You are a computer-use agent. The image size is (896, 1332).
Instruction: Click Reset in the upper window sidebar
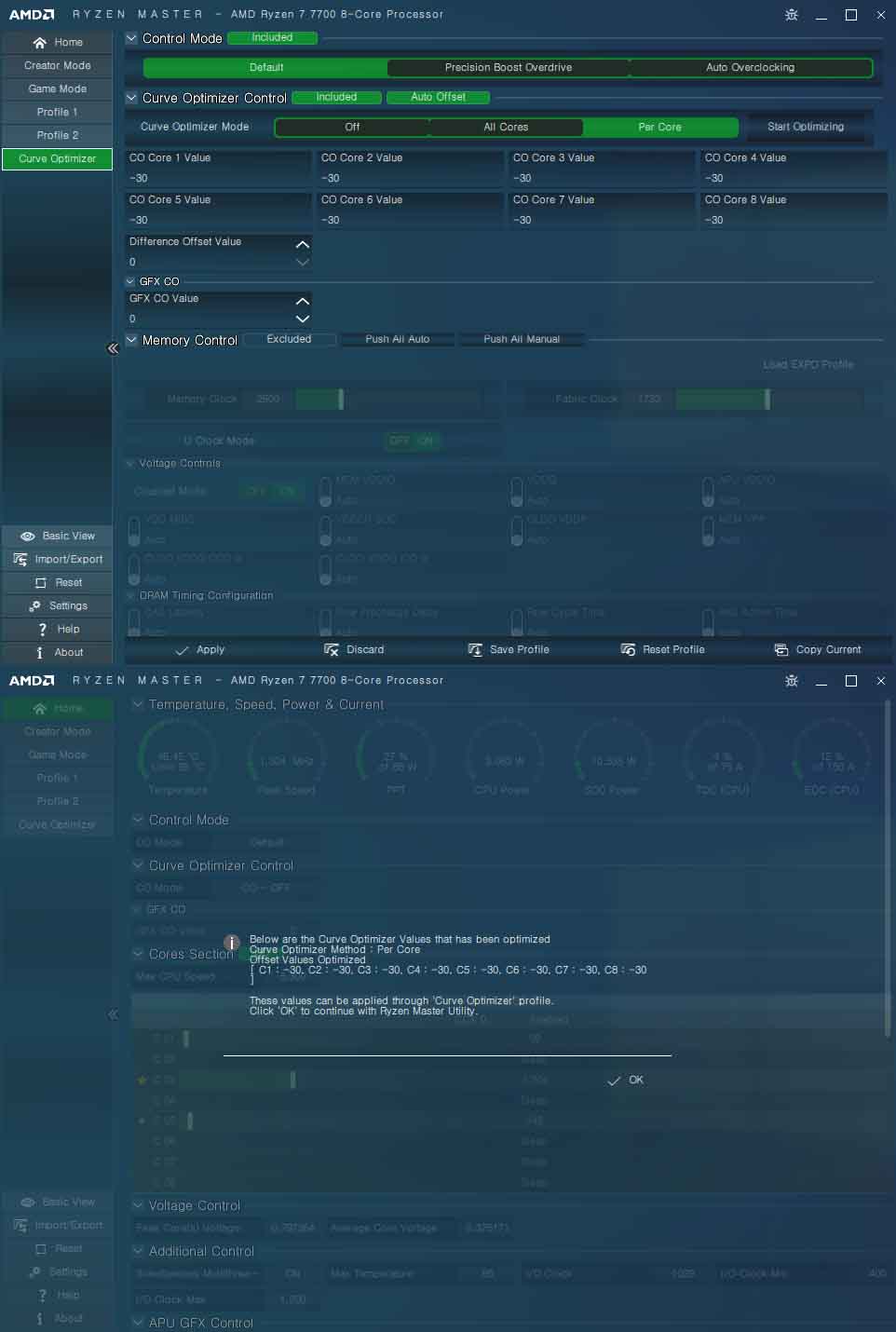pos(57,583)
